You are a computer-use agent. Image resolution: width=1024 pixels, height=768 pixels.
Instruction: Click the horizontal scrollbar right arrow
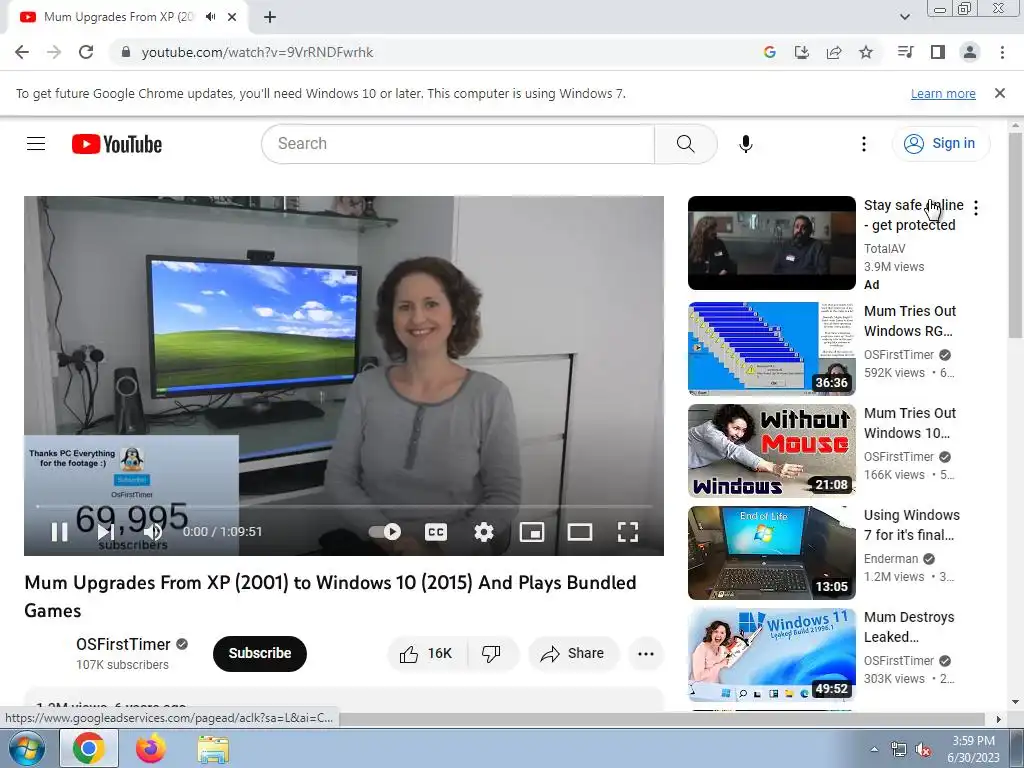pyautogui.click(x=999, y=719)
